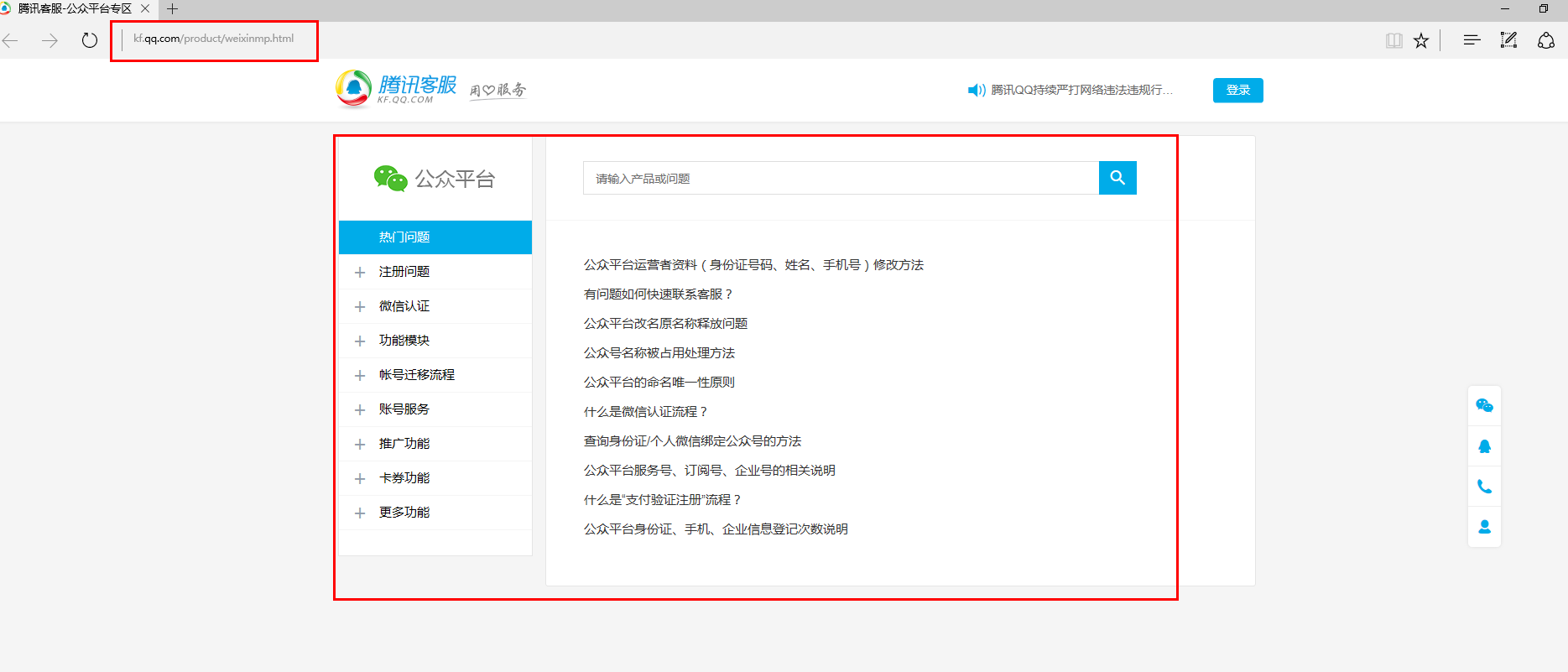The height and width of the screenshot is (672, 1568).
Task: Expand the 微信认证 category
Action: pyautogui.click(x=404, y=306)
